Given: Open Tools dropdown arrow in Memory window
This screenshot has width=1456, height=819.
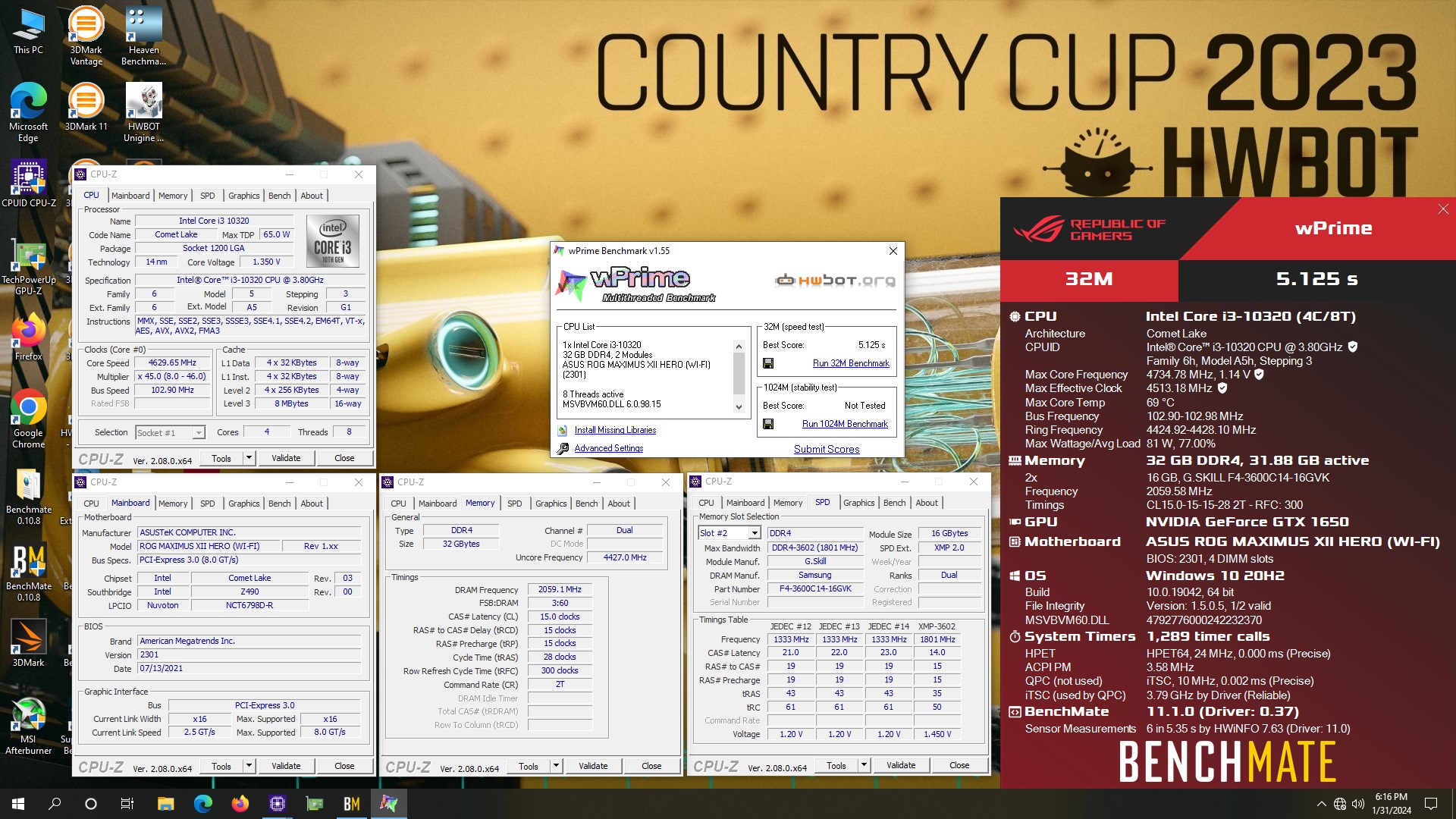Looking at the screenshot, I should 556,766.
